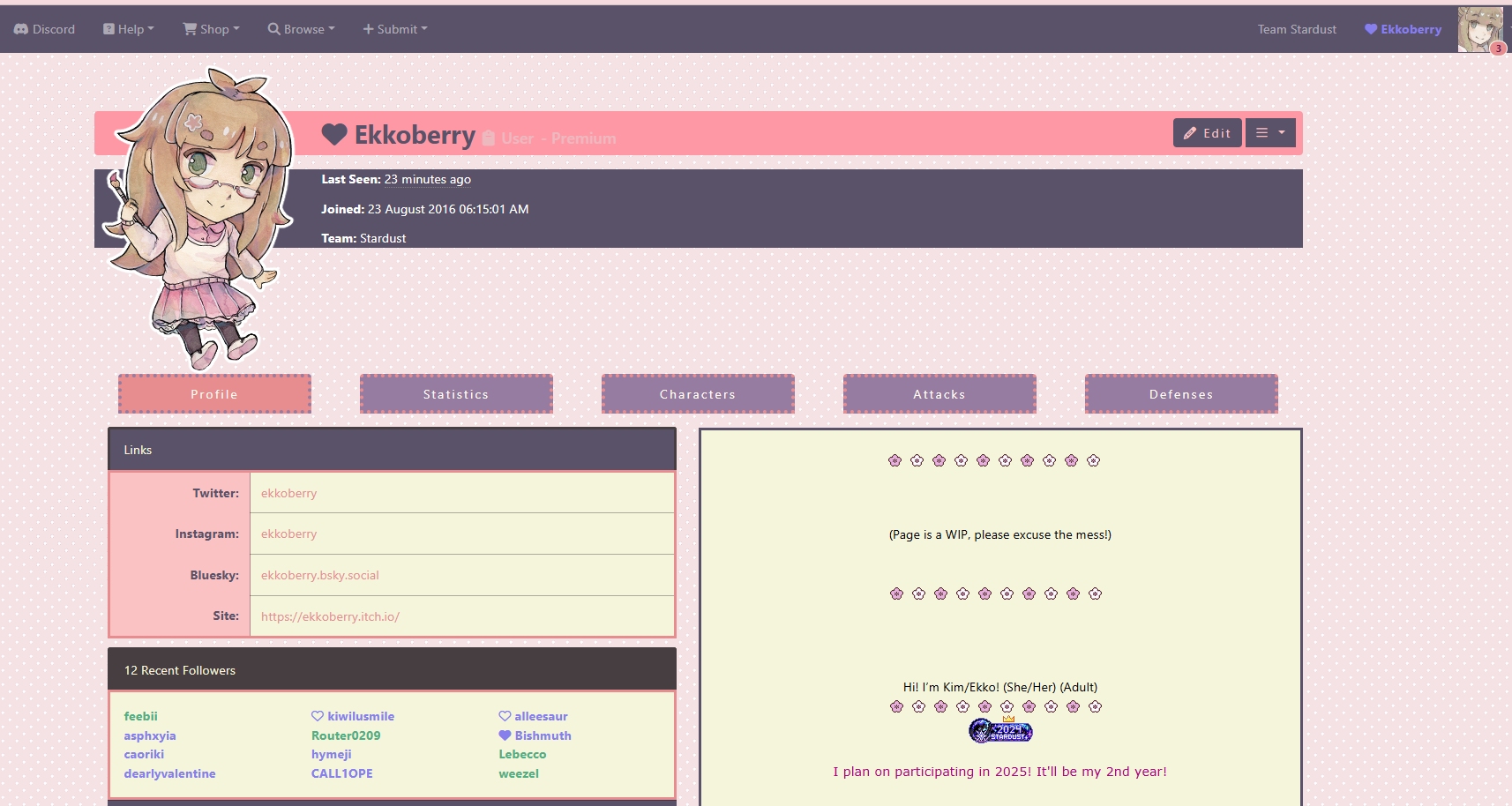Switch to the Characters tab
Viewport: 1512px width, 806px height.
698,394
